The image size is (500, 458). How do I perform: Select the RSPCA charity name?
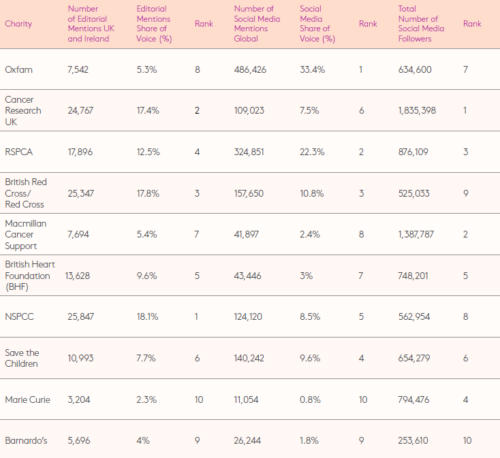[19, 152]
